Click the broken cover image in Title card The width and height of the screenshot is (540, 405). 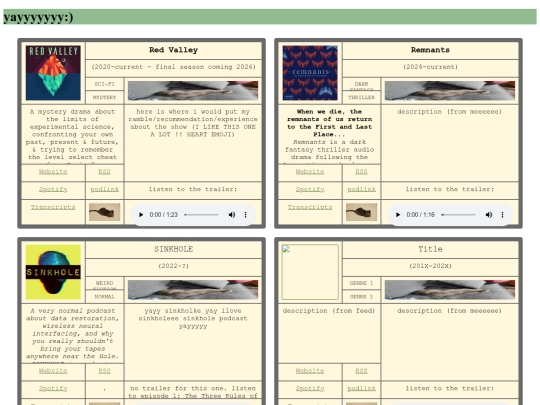pyautogui.click(x=310, y=272)
